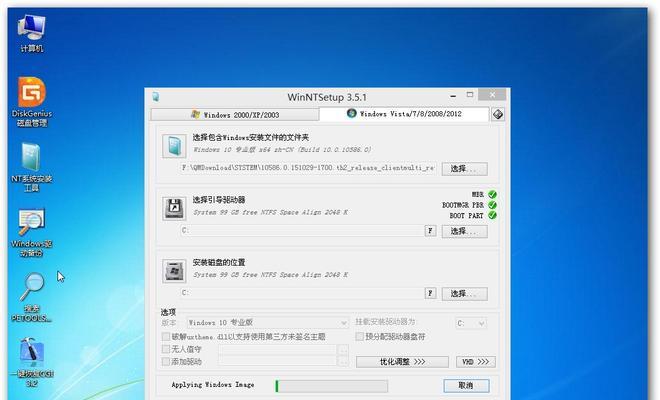Toggle 添加驱动 checkbox
The height and width of the screenshot is (400, 660).
tap(166, 362)
